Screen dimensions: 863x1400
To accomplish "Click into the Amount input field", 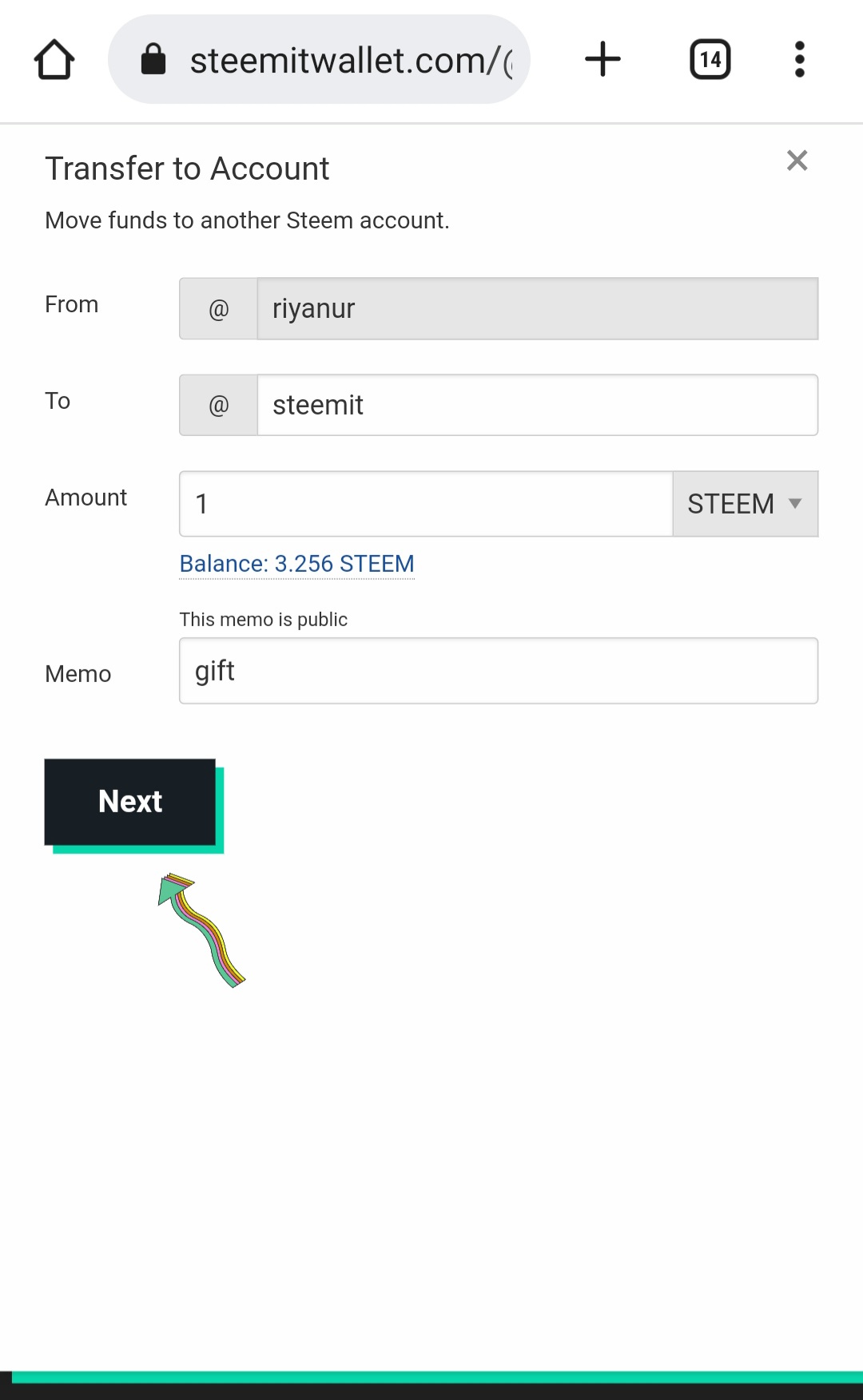I will point(425,504).
